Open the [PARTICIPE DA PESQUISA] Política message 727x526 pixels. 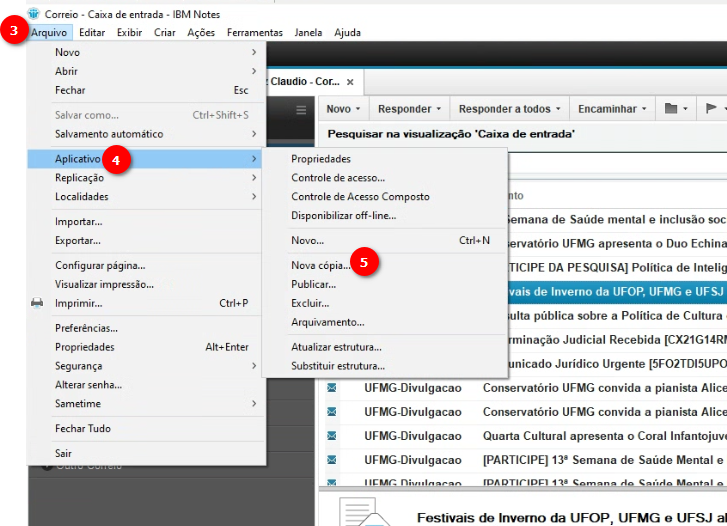(618, 267)
